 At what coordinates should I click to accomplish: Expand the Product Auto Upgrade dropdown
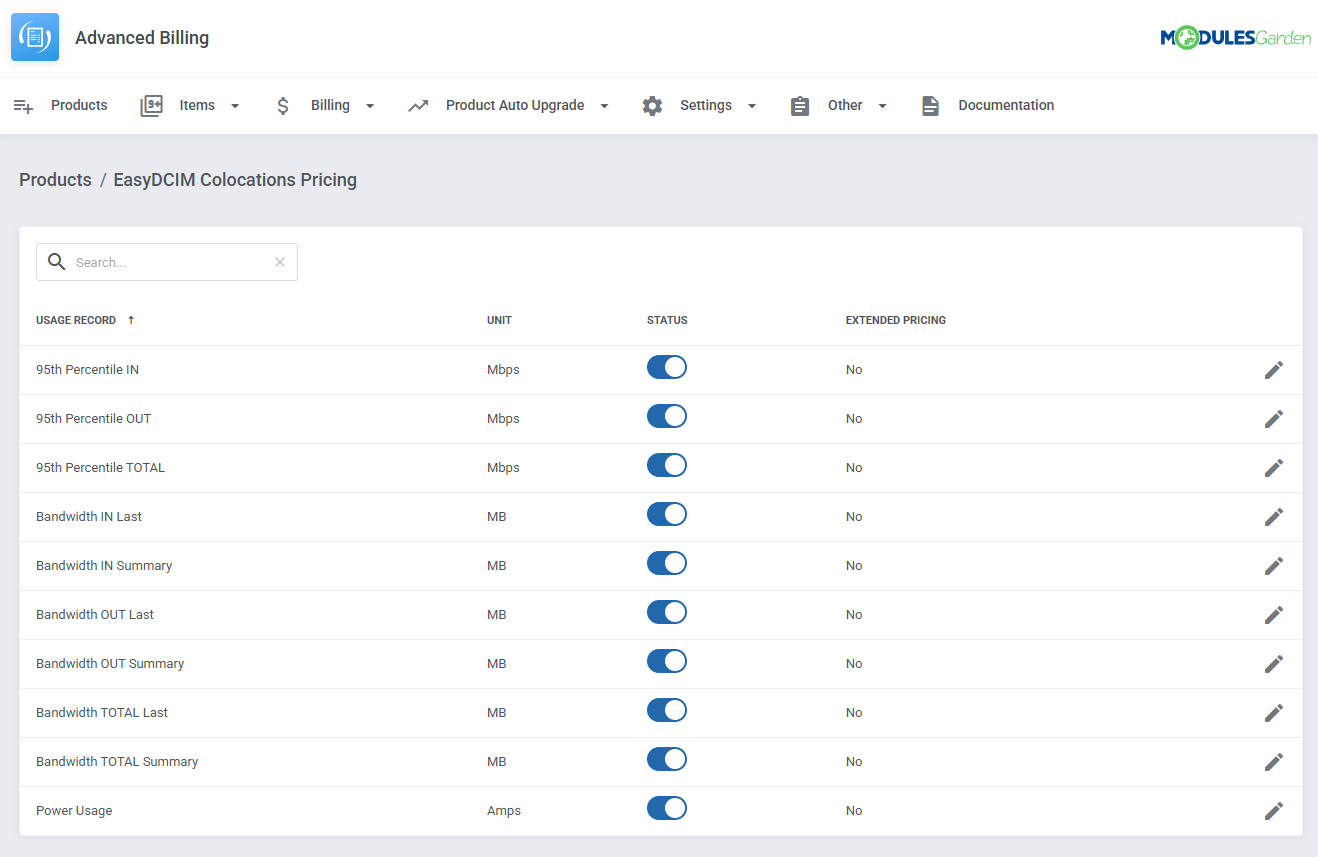click(x=604, y=104)
